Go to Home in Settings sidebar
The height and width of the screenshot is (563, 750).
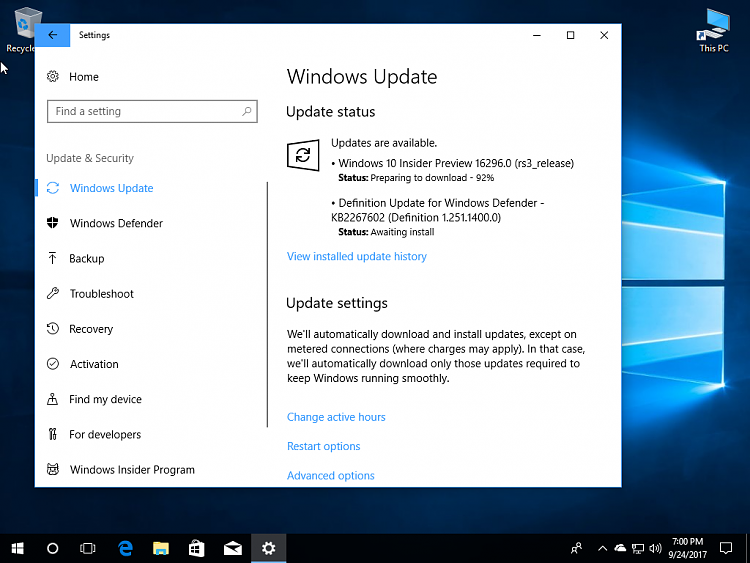[x=84, y=77]
